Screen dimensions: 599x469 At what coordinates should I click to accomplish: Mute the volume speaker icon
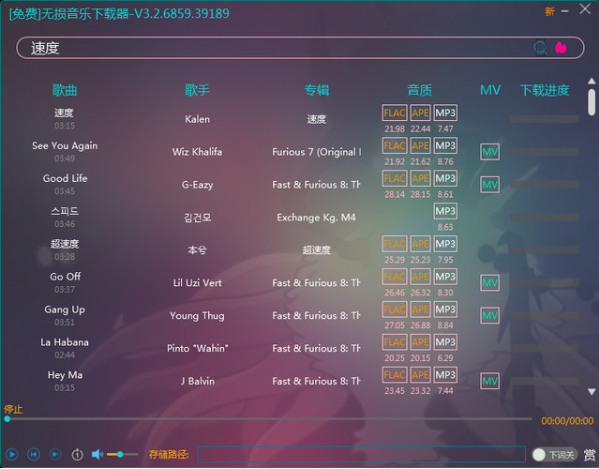coord(97,454)
